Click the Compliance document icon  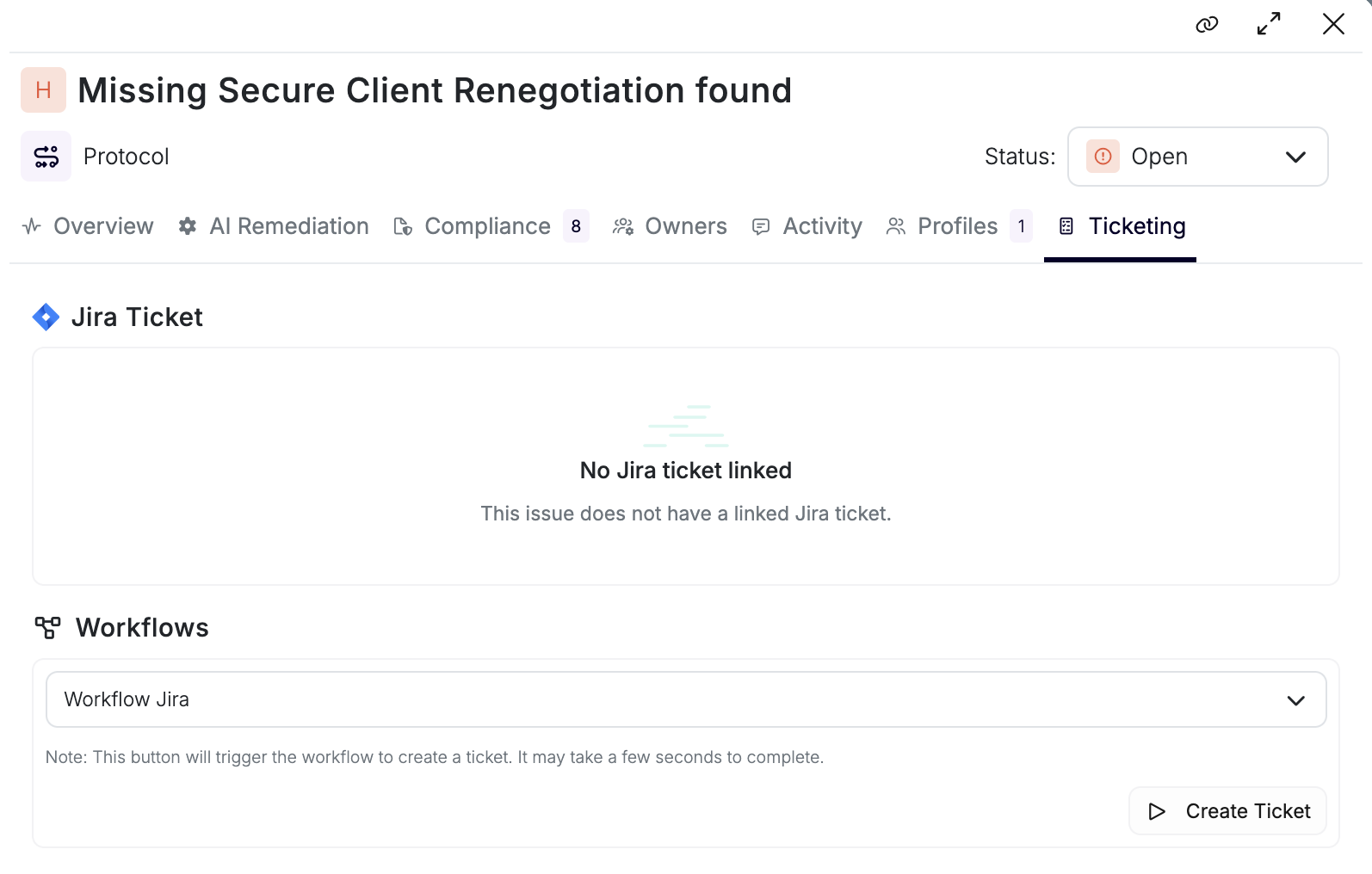(x=402, y=226)
